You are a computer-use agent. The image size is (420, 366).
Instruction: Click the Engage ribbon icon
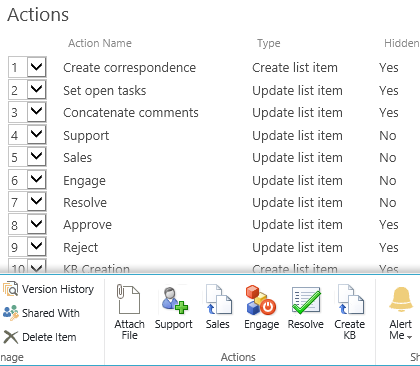click(x=261, y=300)
